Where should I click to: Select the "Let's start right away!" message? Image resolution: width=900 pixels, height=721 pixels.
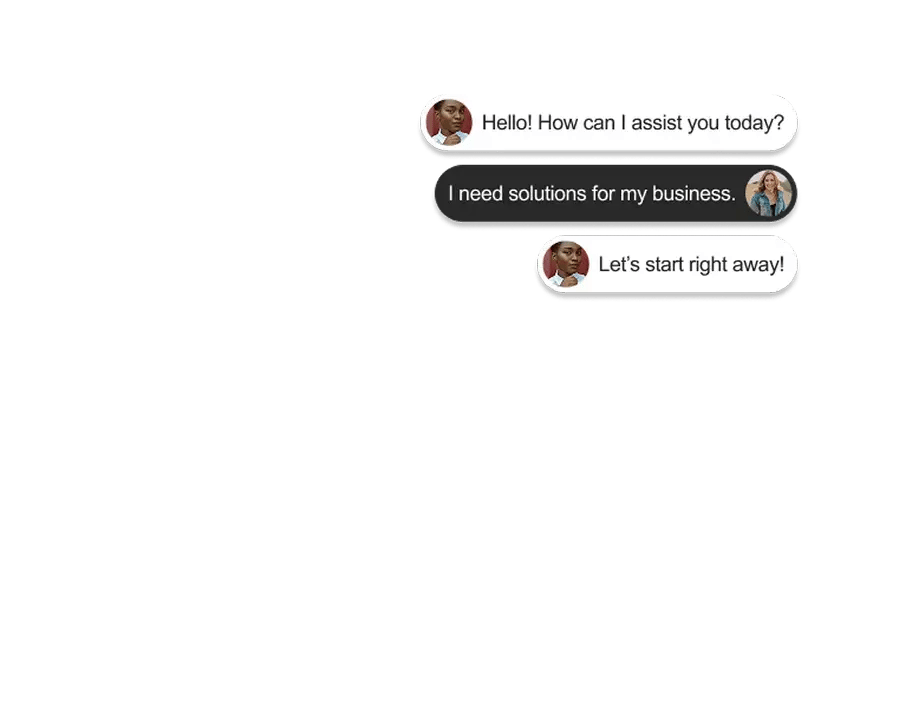click(x=668, y=264)
